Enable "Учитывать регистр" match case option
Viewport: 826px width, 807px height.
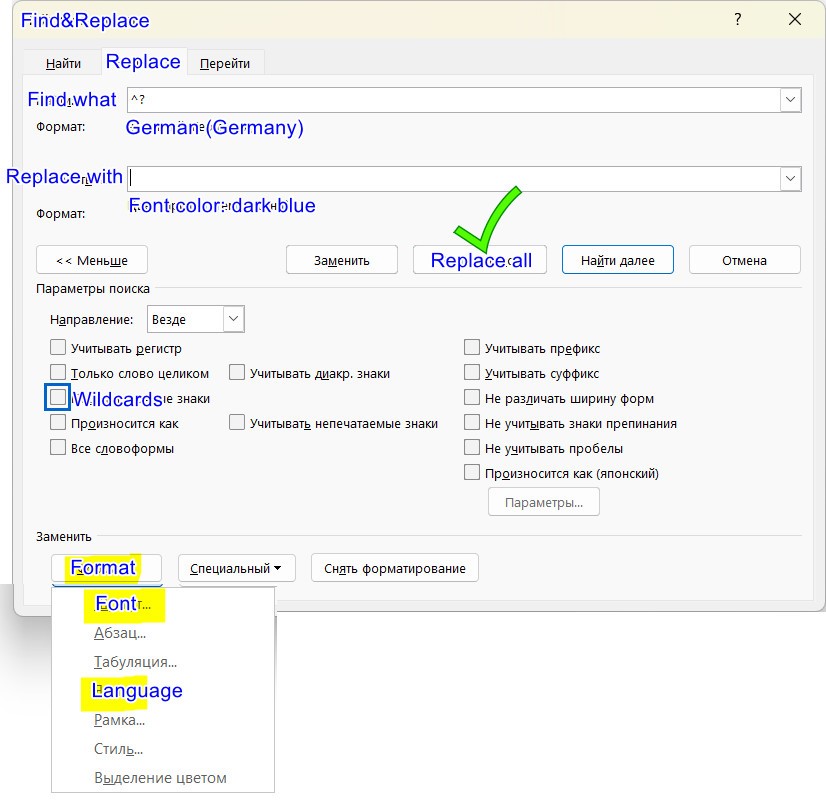pos(57,347)
